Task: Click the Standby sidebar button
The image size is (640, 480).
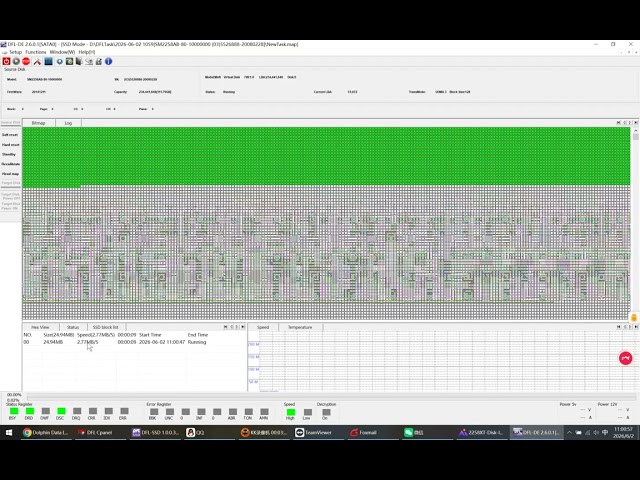Action: coord(10,154)
